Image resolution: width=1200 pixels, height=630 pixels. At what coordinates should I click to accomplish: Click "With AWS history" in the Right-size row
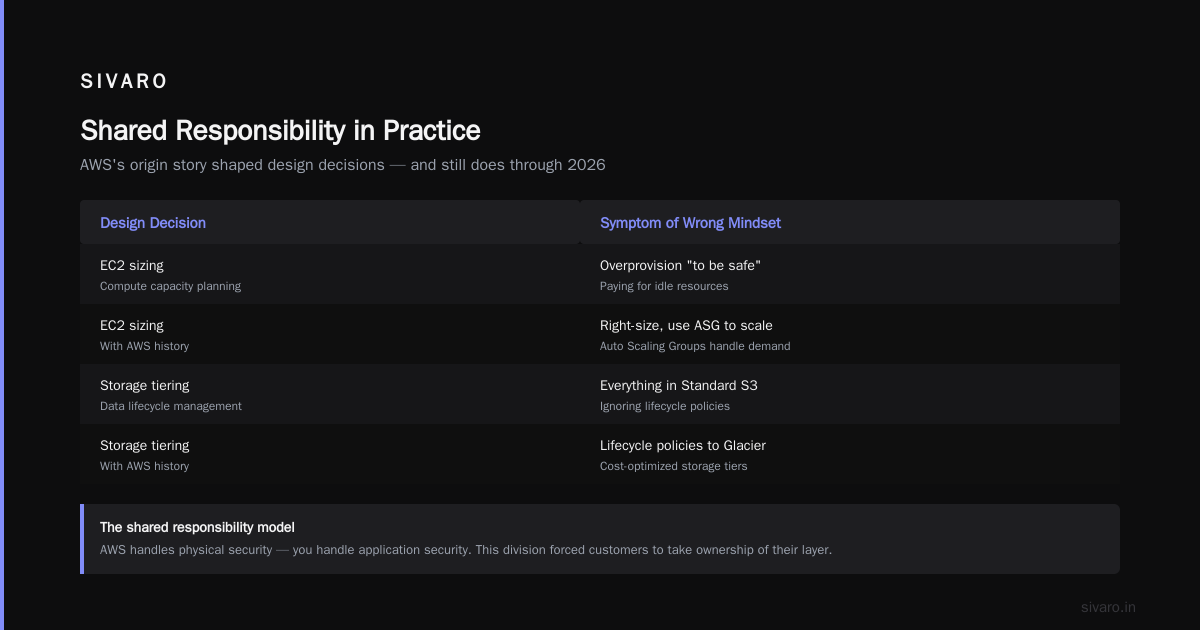tap(144, 346)
